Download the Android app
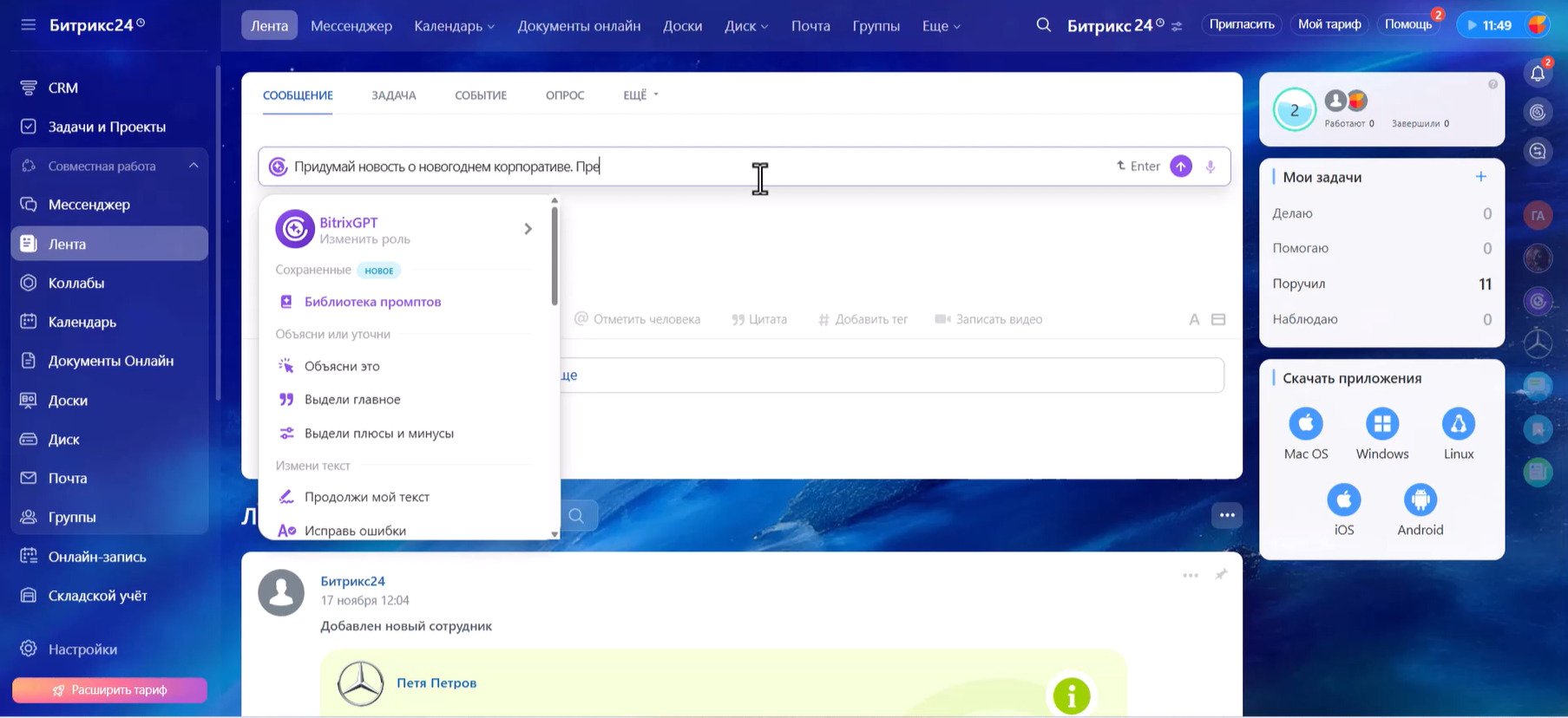 coord(1420,500)
